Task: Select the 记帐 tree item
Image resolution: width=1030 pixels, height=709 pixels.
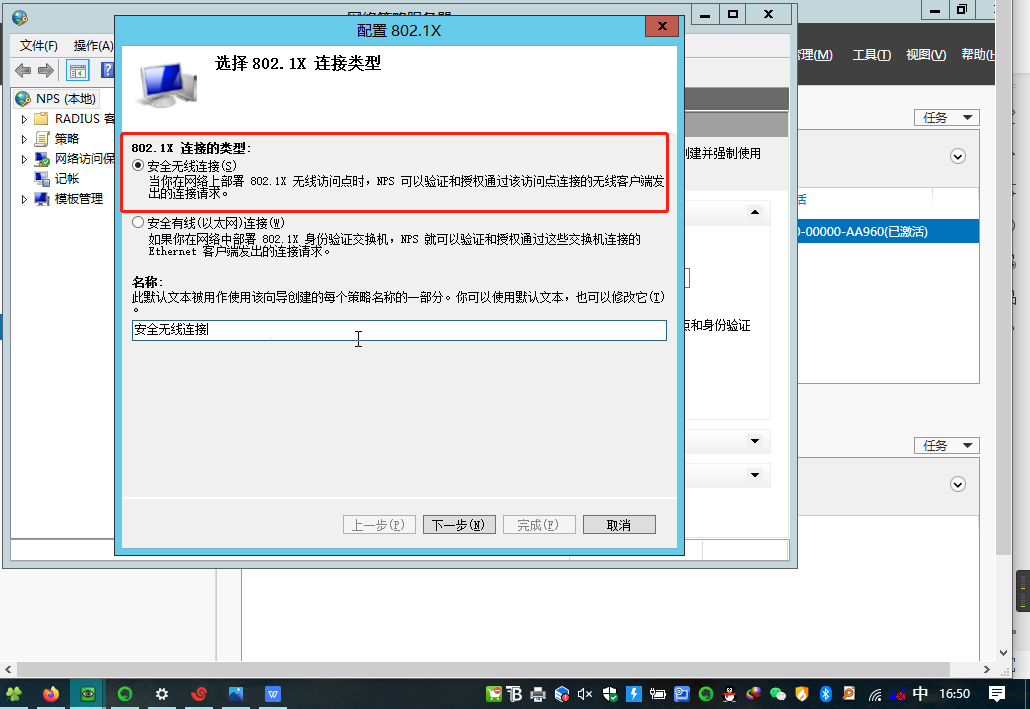Action: pos(66,179)
